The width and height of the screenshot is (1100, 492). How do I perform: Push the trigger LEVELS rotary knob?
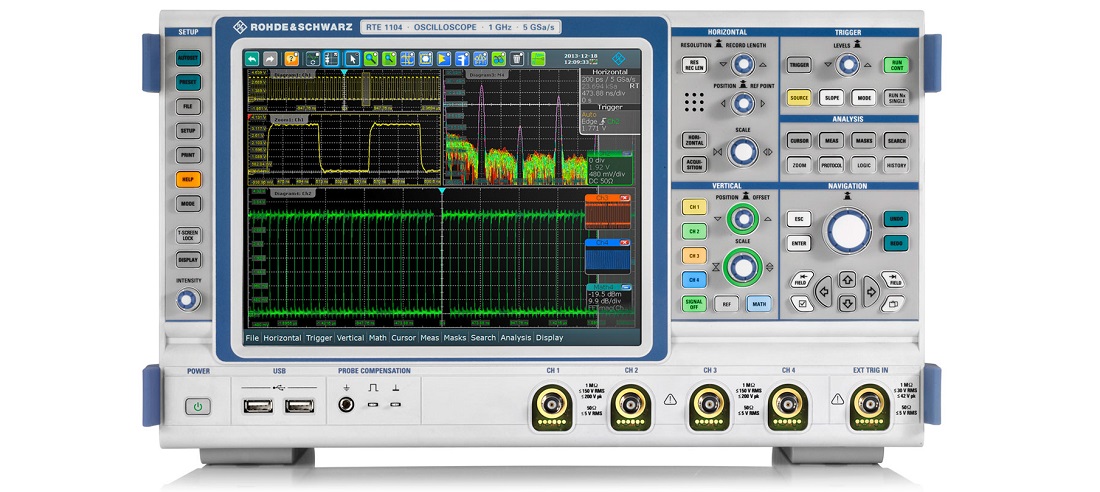(x=847, y=65)
